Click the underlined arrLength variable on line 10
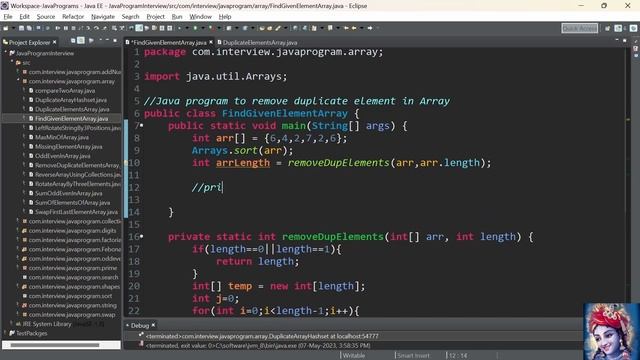The image size is (640, 360). coord(243,163)
